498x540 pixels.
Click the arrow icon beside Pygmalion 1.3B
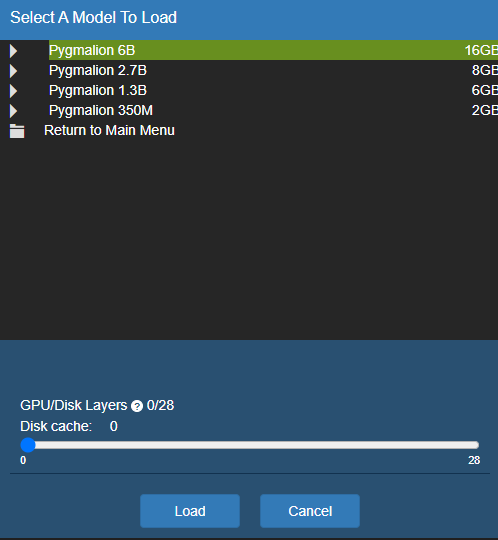point(13,91)
